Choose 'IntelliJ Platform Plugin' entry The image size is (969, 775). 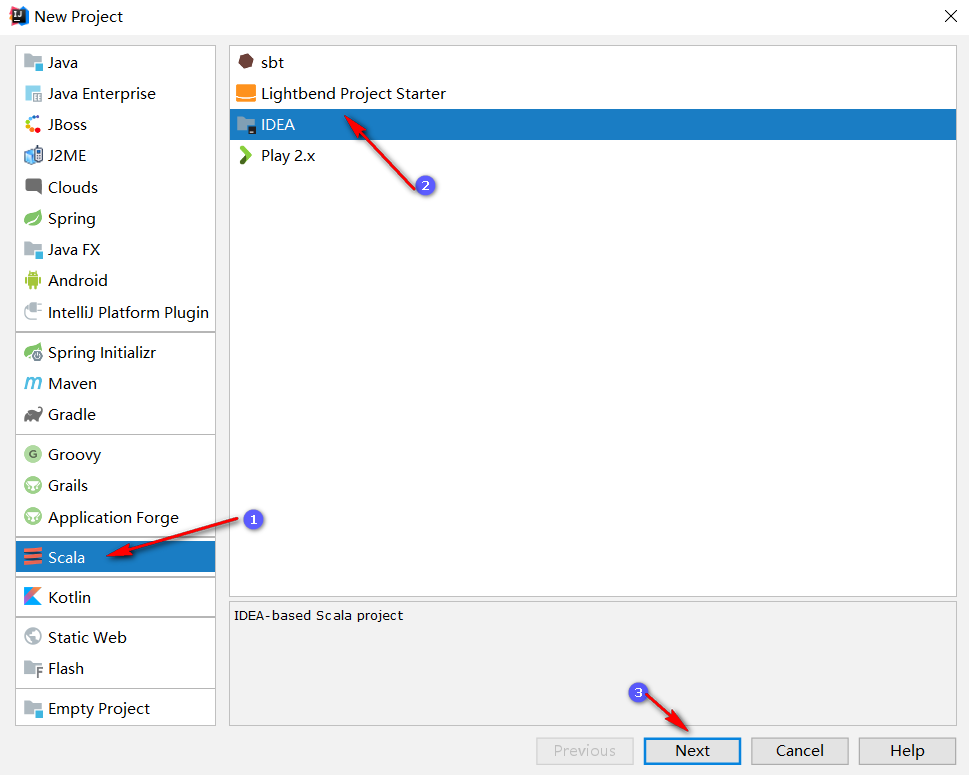point(129,312)
